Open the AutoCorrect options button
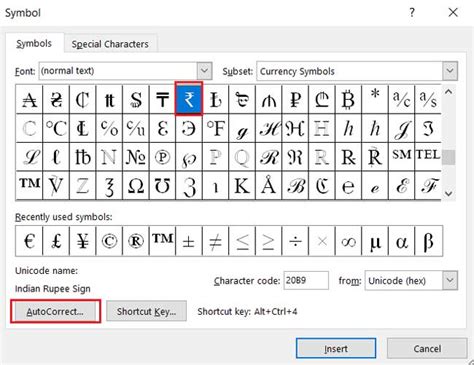Image resolution: width=474 pixels, height=365 pixels. [x=55, y=311]
